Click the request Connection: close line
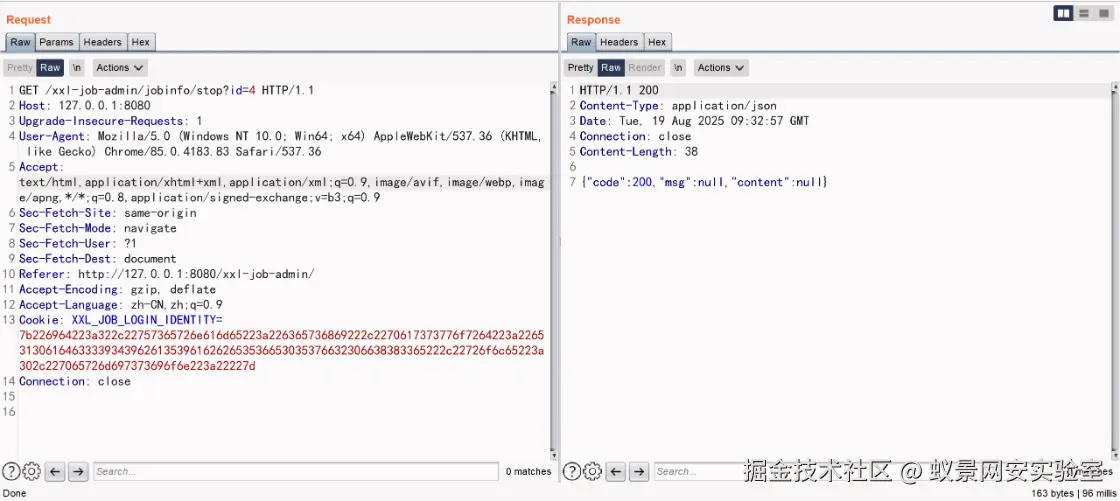Viewport: 1120px width, 501px height. (x=74, y=381)
